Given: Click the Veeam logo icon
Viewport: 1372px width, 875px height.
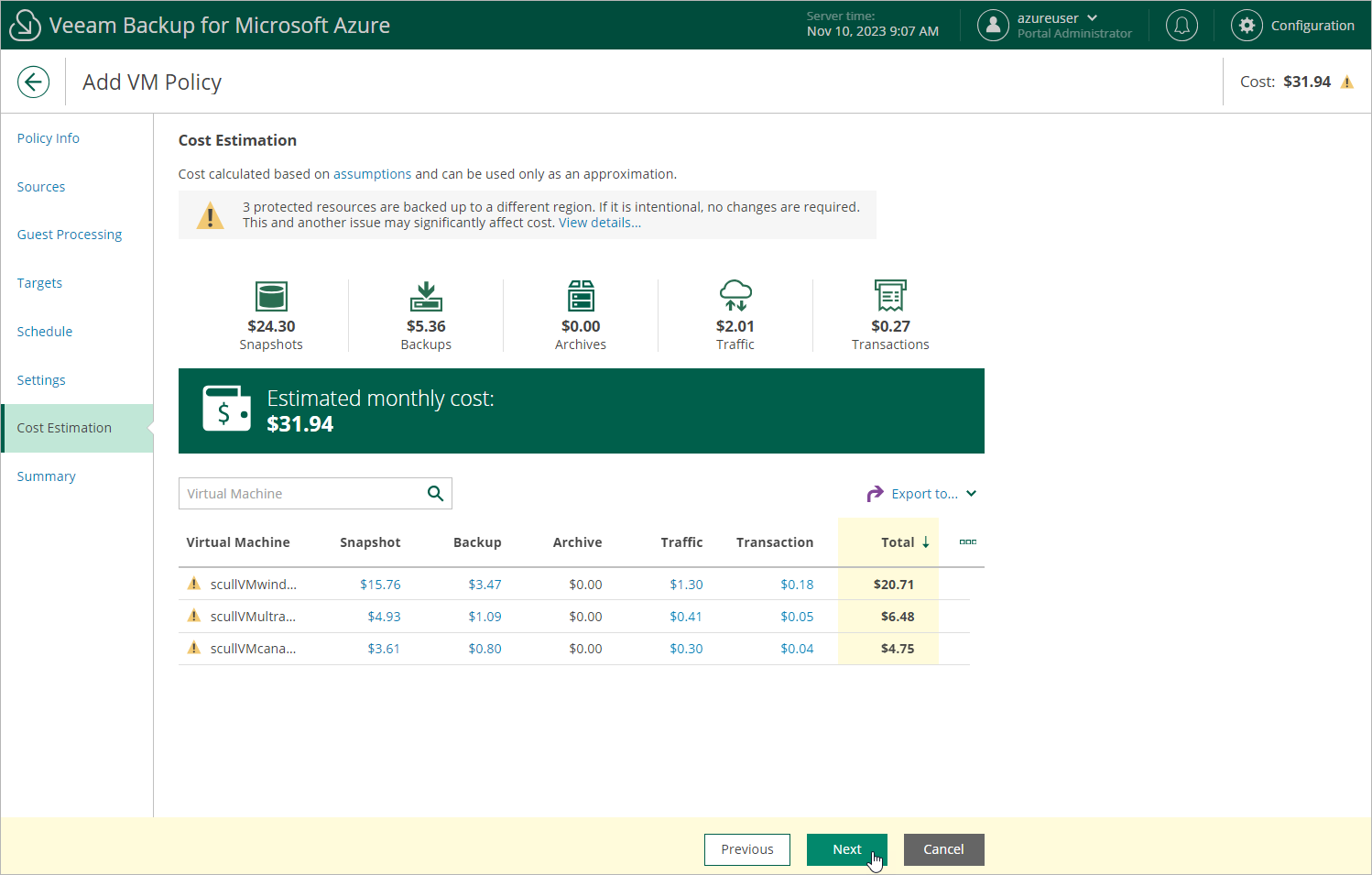Looking at the screenshot, I should (25, 25).
